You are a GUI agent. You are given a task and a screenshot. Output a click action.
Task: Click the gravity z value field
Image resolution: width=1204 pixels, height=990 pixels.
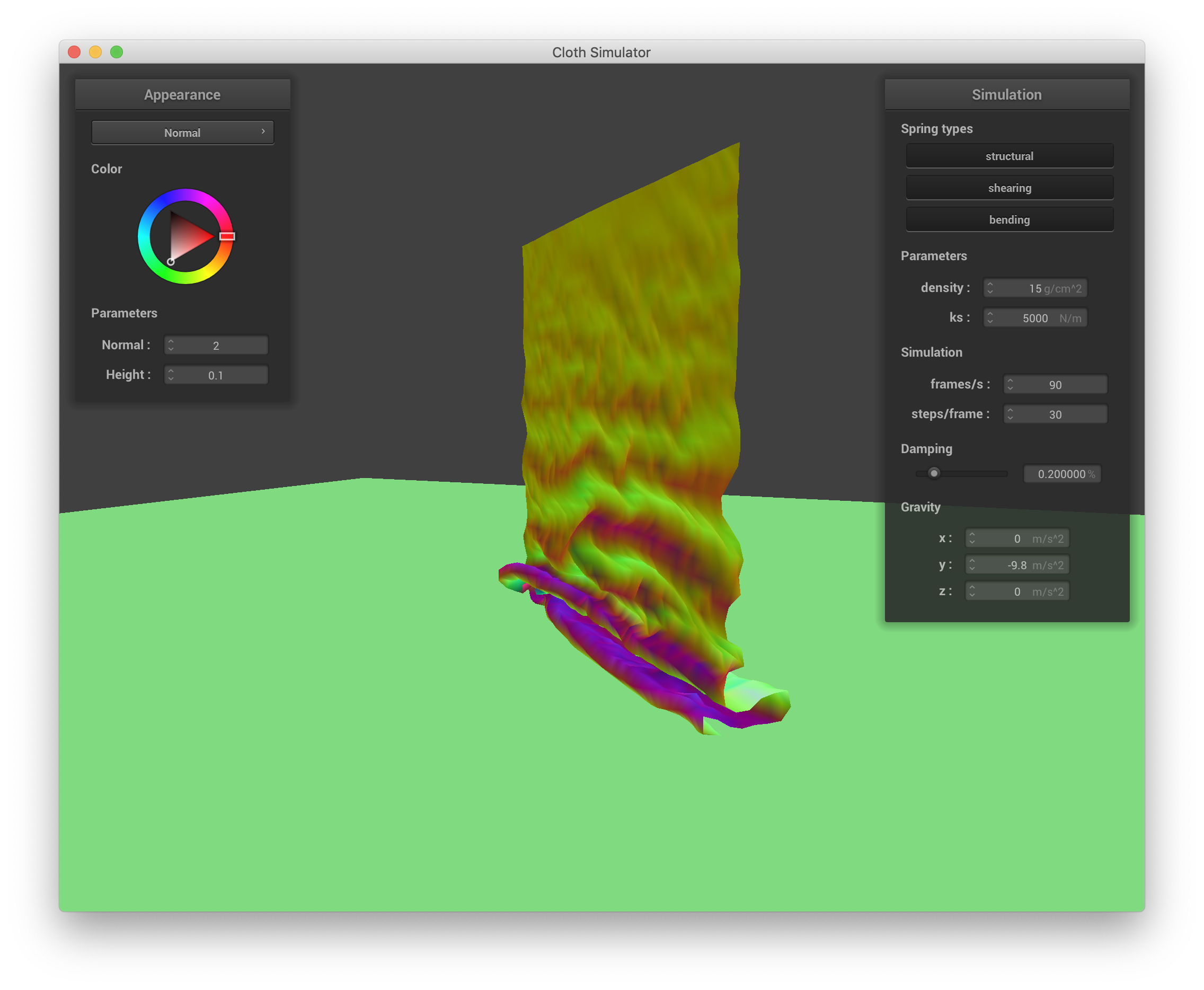tap(1017, 591)
